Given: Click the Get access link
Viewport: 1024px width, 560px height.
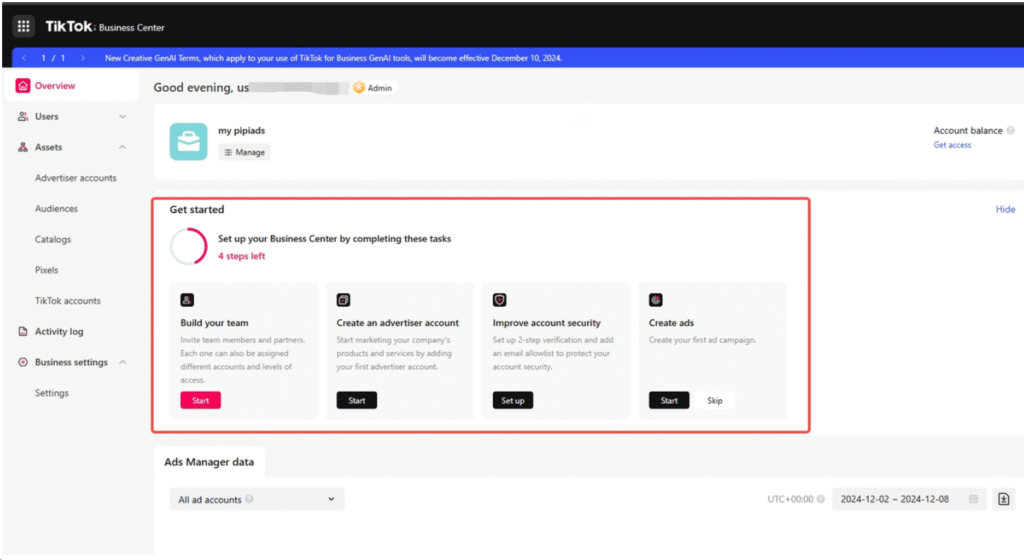Looking at the screenshot, I should [952, 145].
